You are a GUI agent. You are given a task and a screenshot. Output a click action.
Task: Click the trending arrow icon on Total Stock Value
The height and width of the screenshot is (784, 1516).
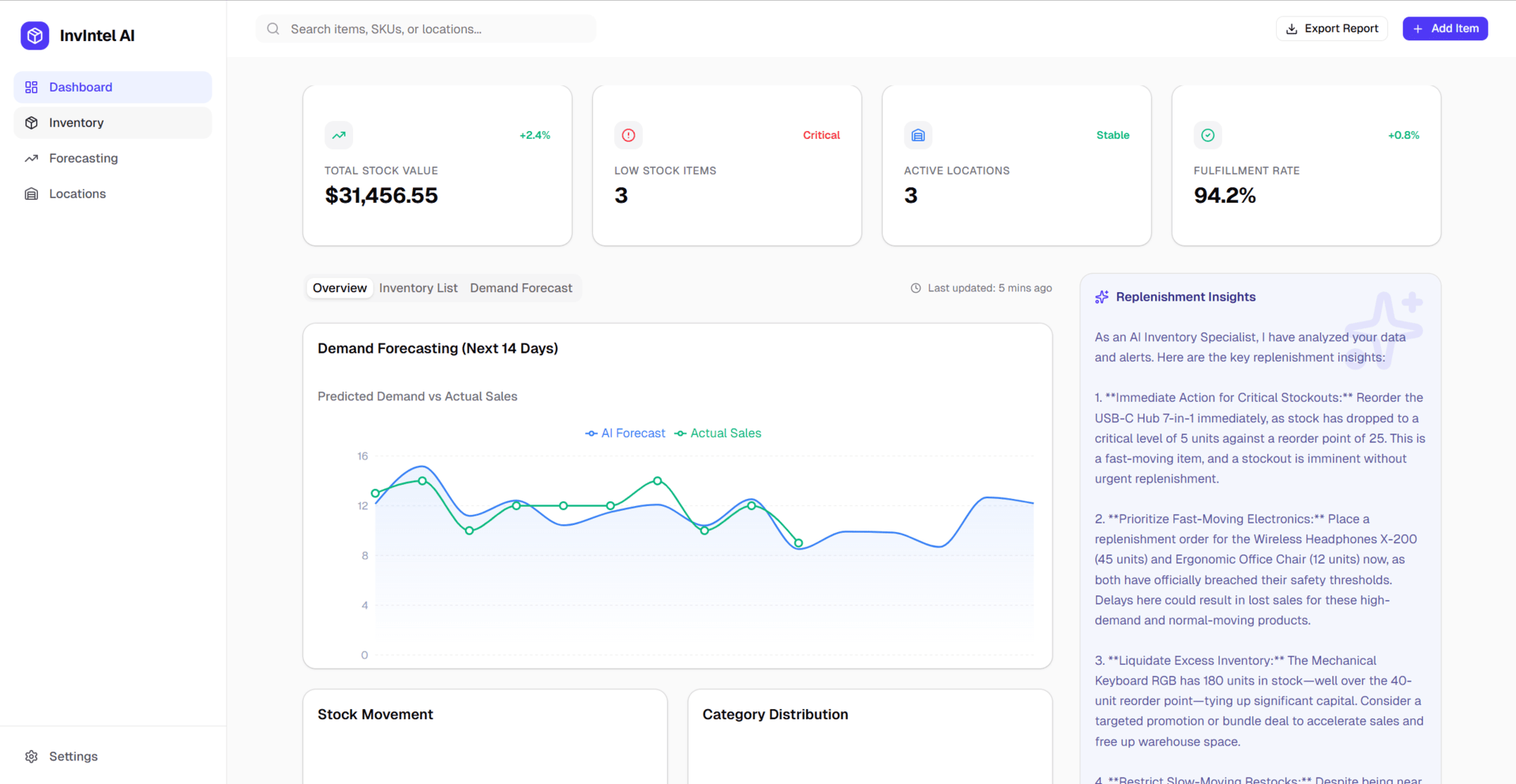click(x=339, y=135)
